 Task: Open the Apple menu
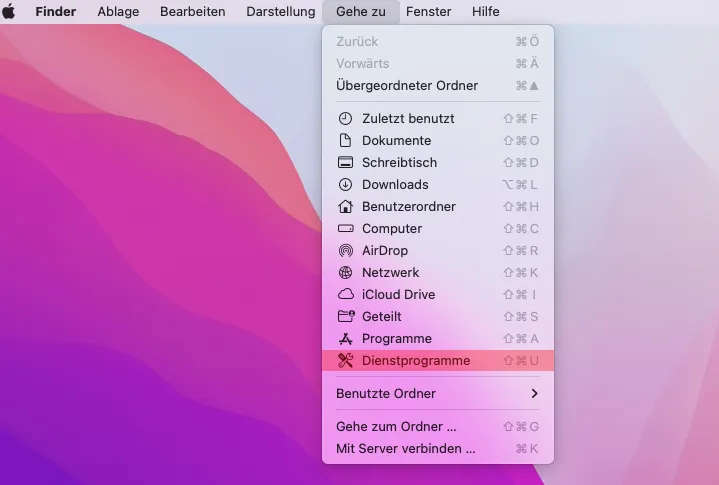coord(9,11)
